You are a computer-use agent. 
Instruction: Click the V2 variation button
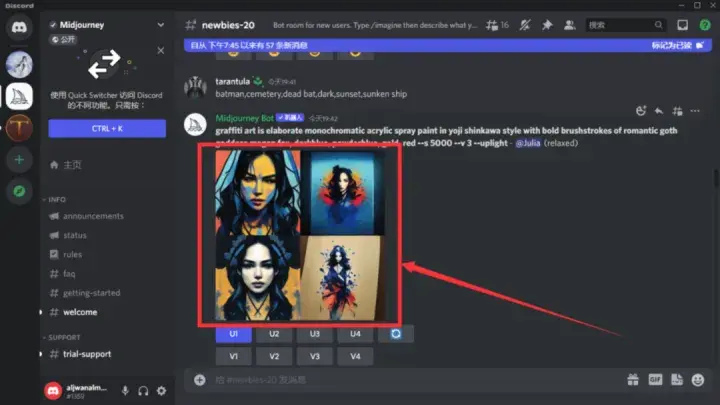[274, 356]
